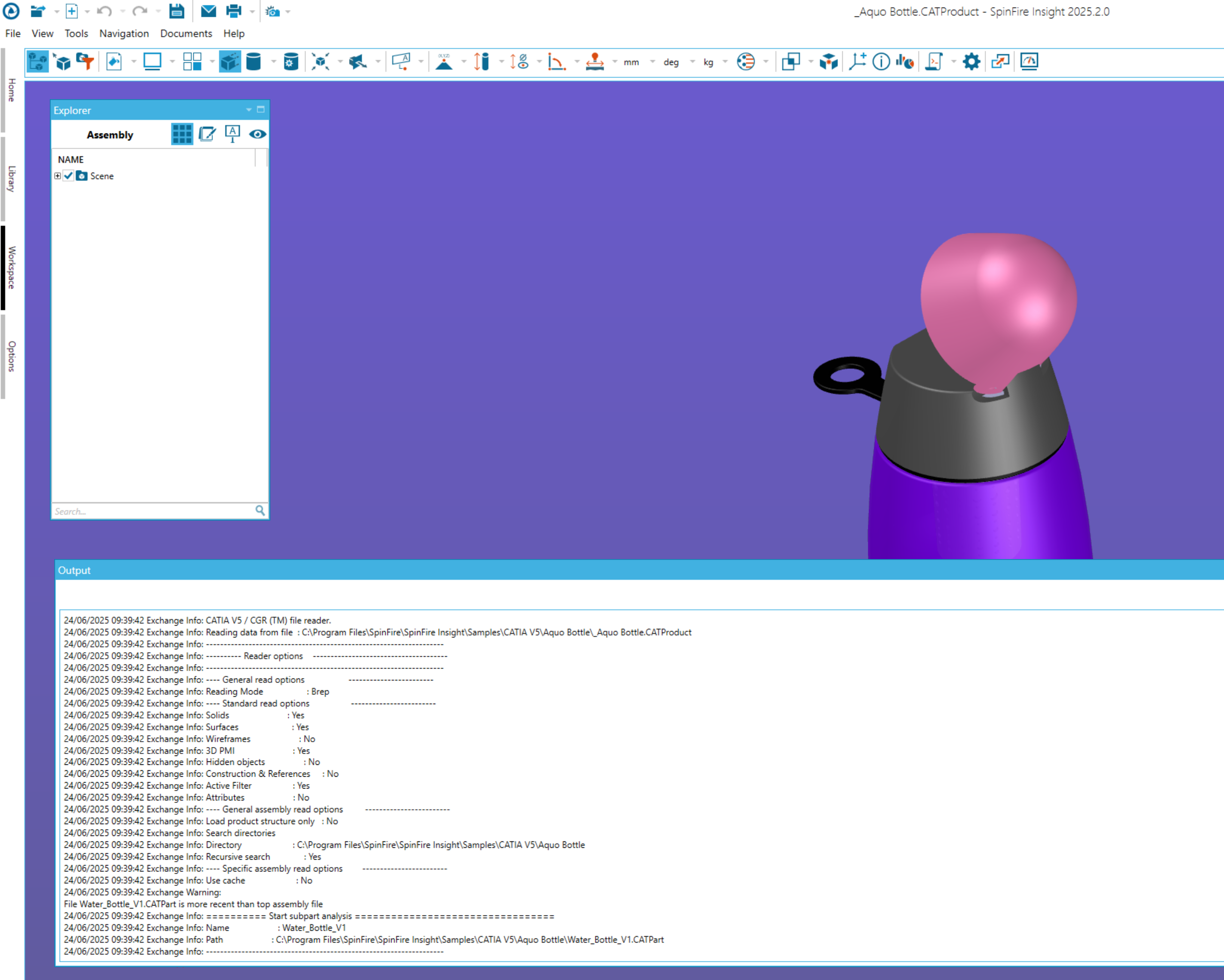The height and width of the screenshot is (980, 1224).
Task: Open the Navigation menu
Action: [124, 34]
